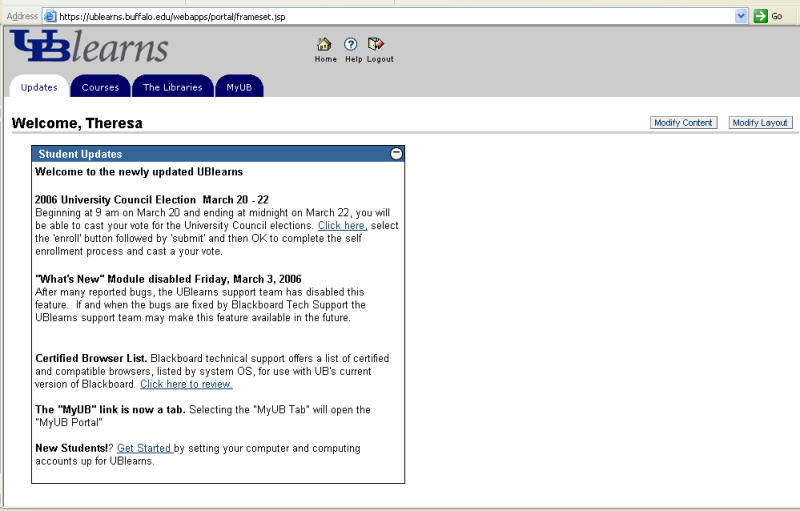This screenshot has width=800, height=511.
Task: Click the UBlearns logo
Action: pos(89,47)
